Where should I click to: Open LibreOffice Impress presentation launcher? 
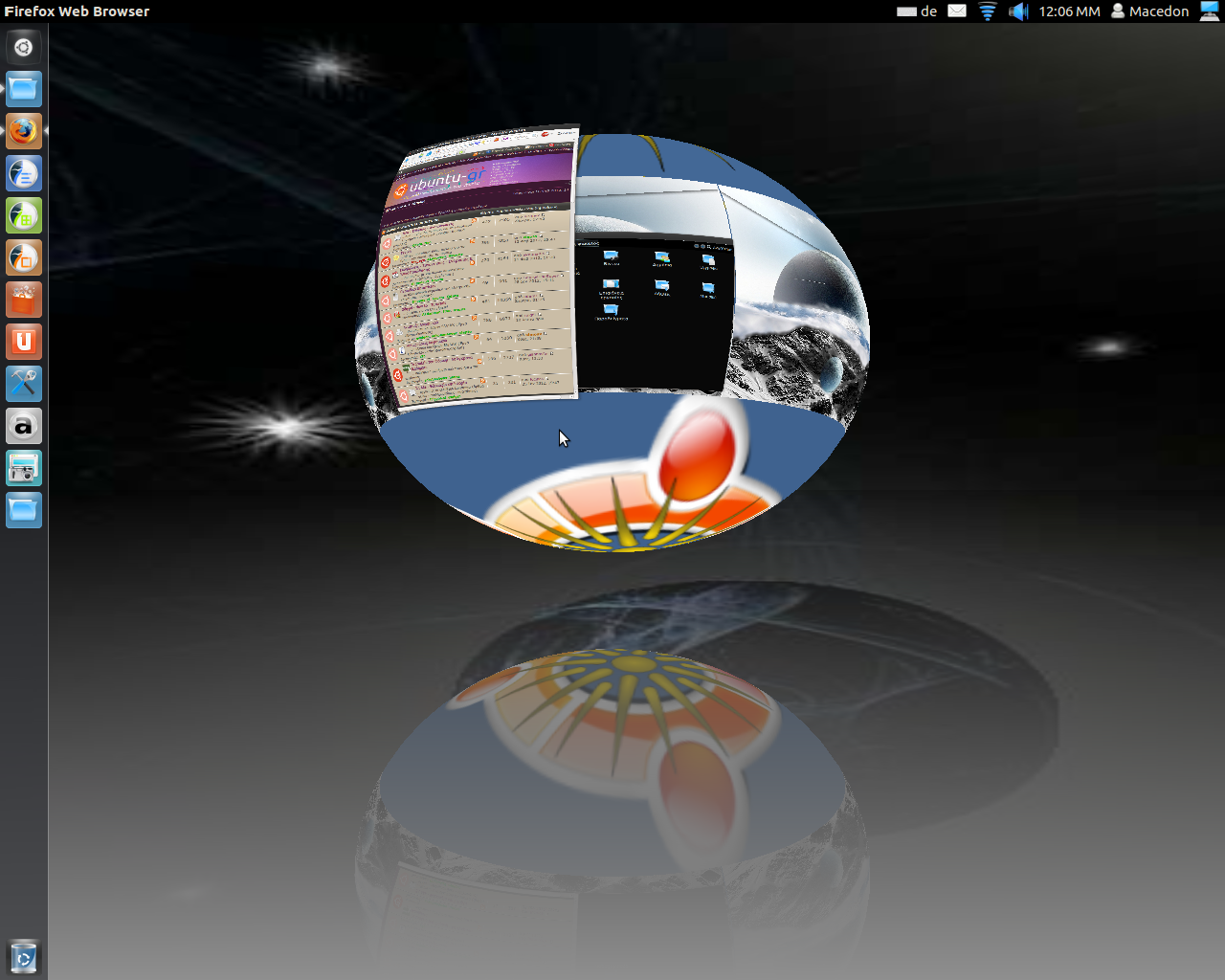pyautogui.click(x=24, y=257)
